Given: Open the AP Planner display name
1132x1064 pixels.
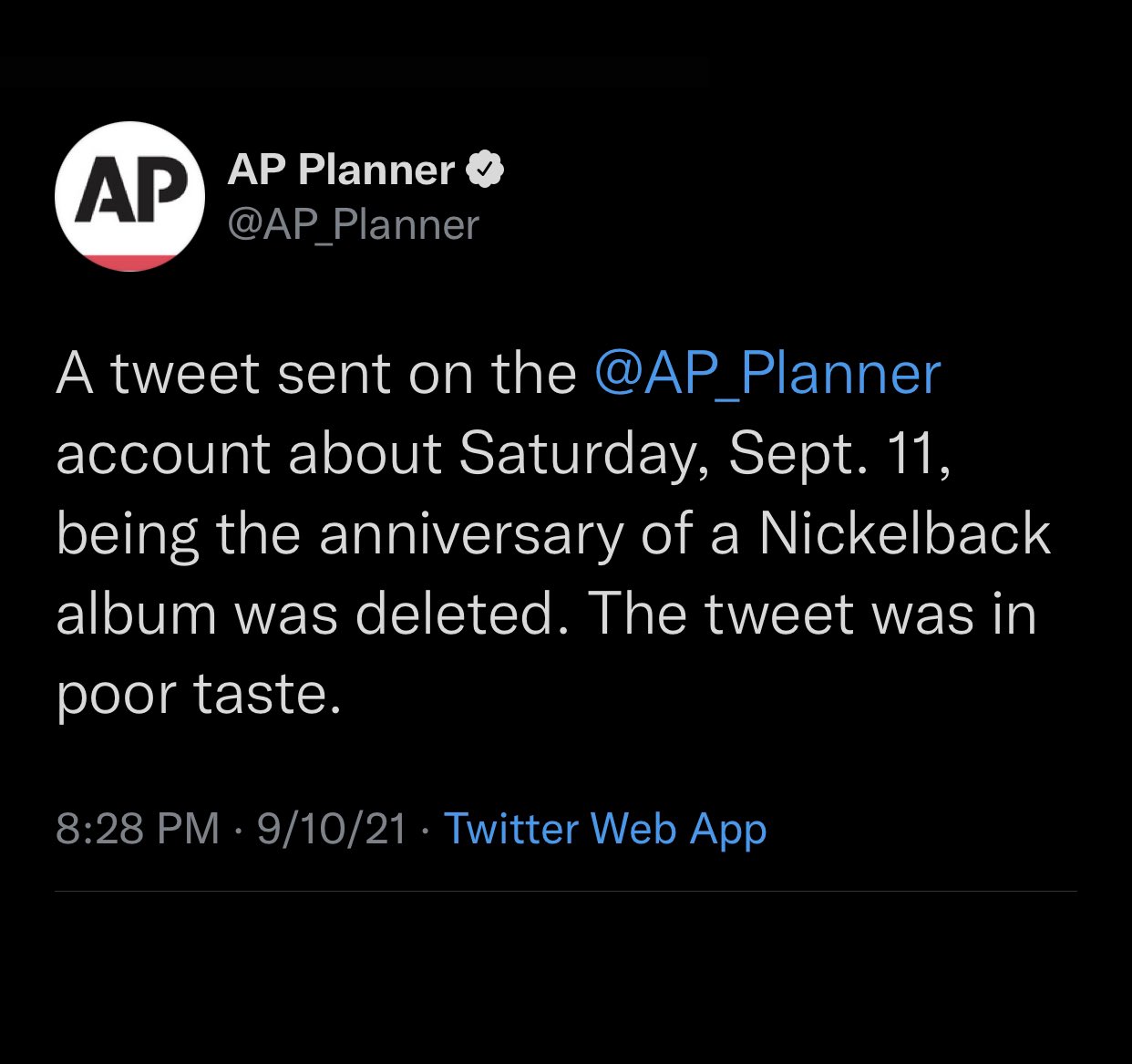Looking at the screenshot, I should (342, 170).
